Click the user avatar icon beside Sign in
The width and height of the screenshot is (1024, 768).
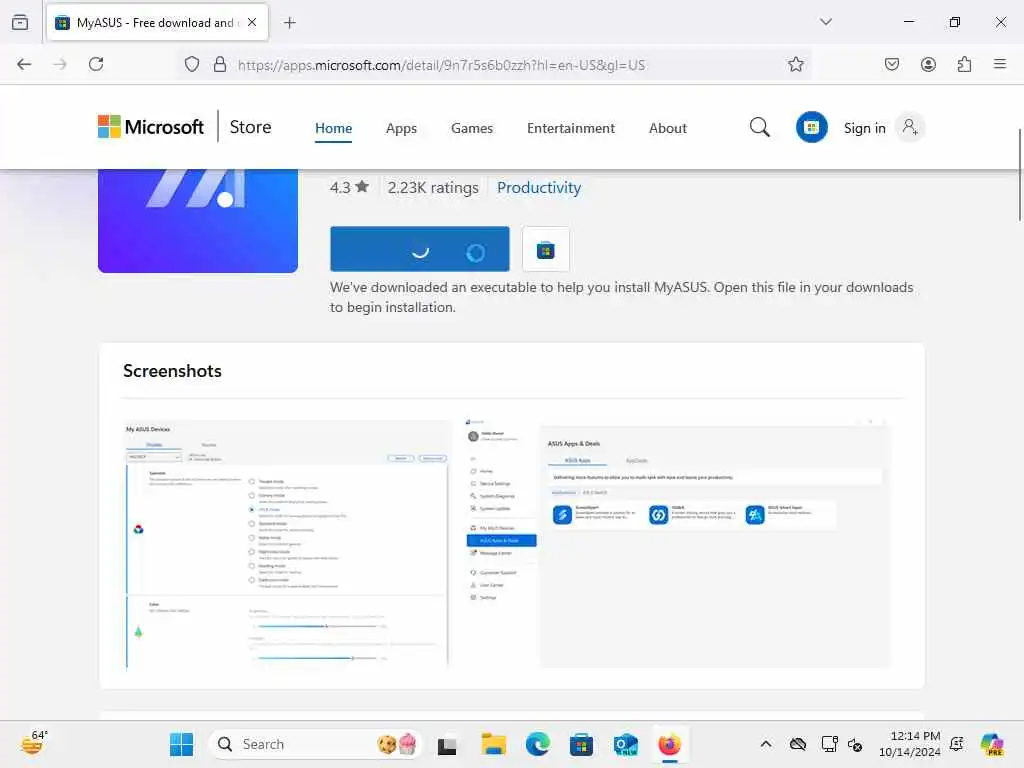pyautogui.click(x=910, y=127)
